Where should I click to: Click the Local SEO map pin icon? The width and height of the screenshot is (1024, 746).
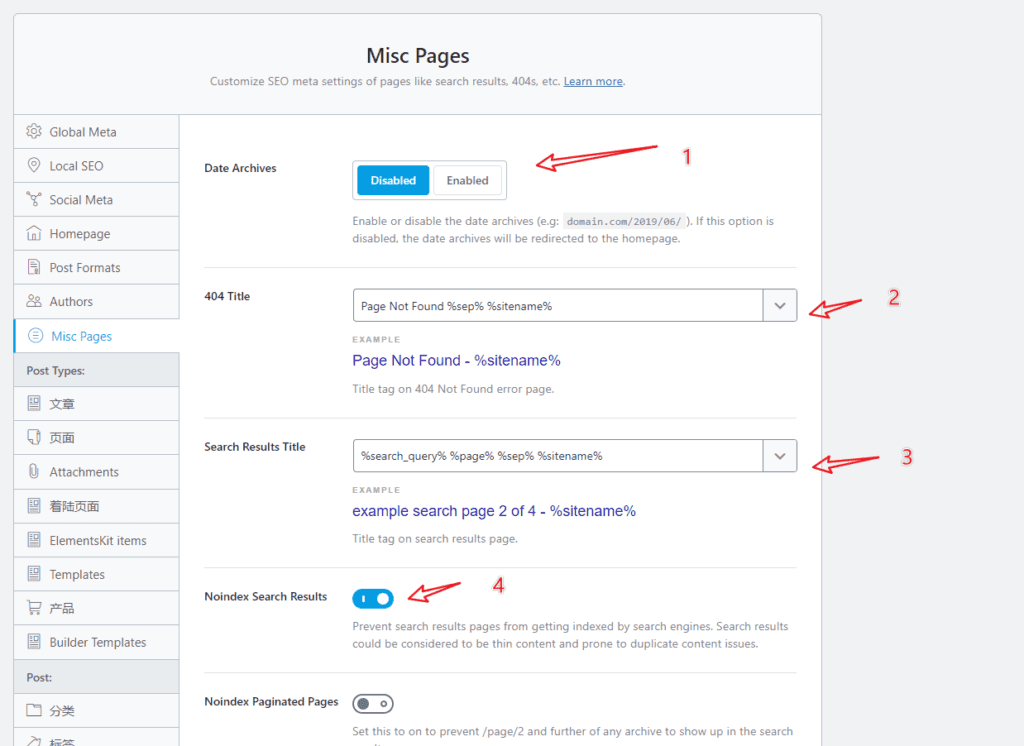click(34, 165)
